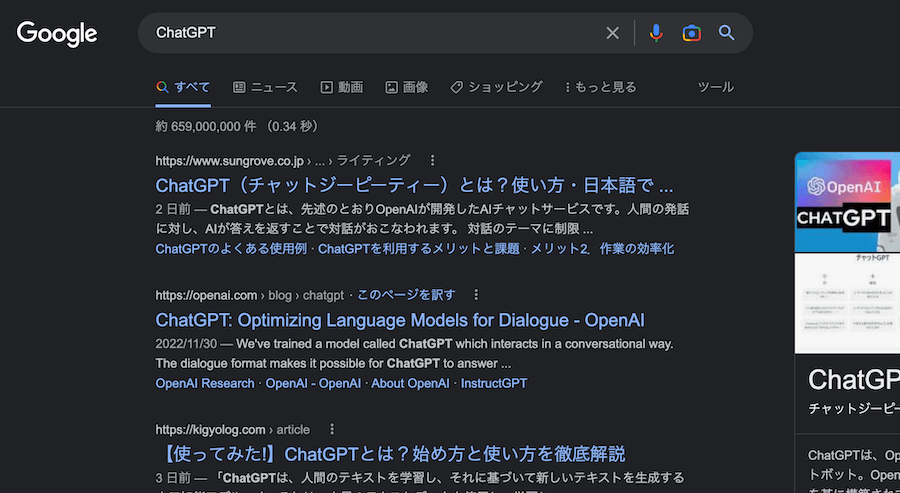The image size is (900, 493).
Task: Select the 画像 images tab
Action: coord(407,87)
